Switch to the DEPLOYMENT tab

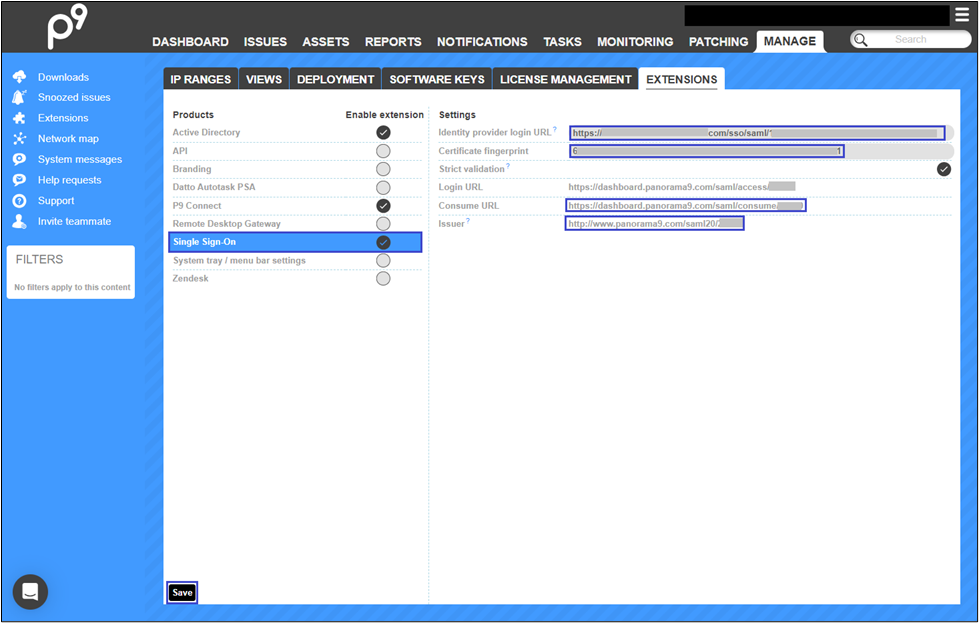(x=336, y=79)
